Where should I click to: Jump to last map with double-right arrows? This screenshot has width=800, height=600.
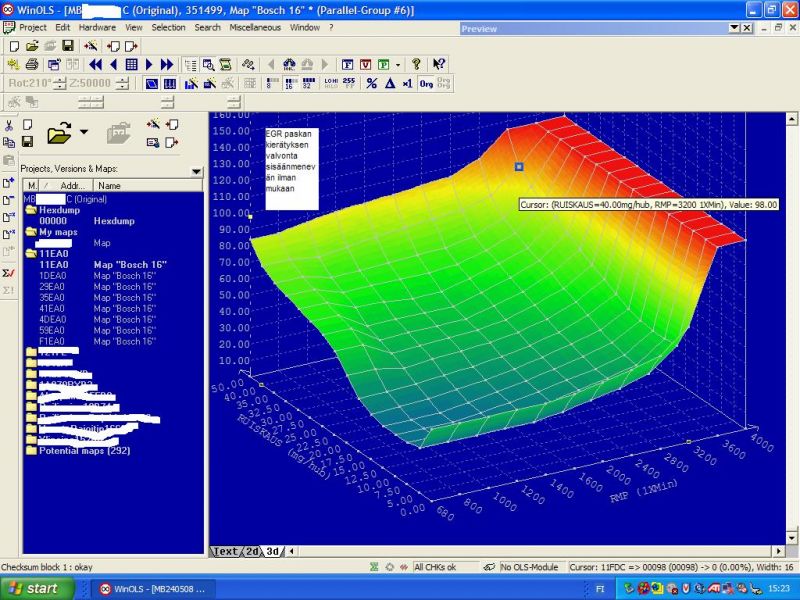(x=167, y=65)
